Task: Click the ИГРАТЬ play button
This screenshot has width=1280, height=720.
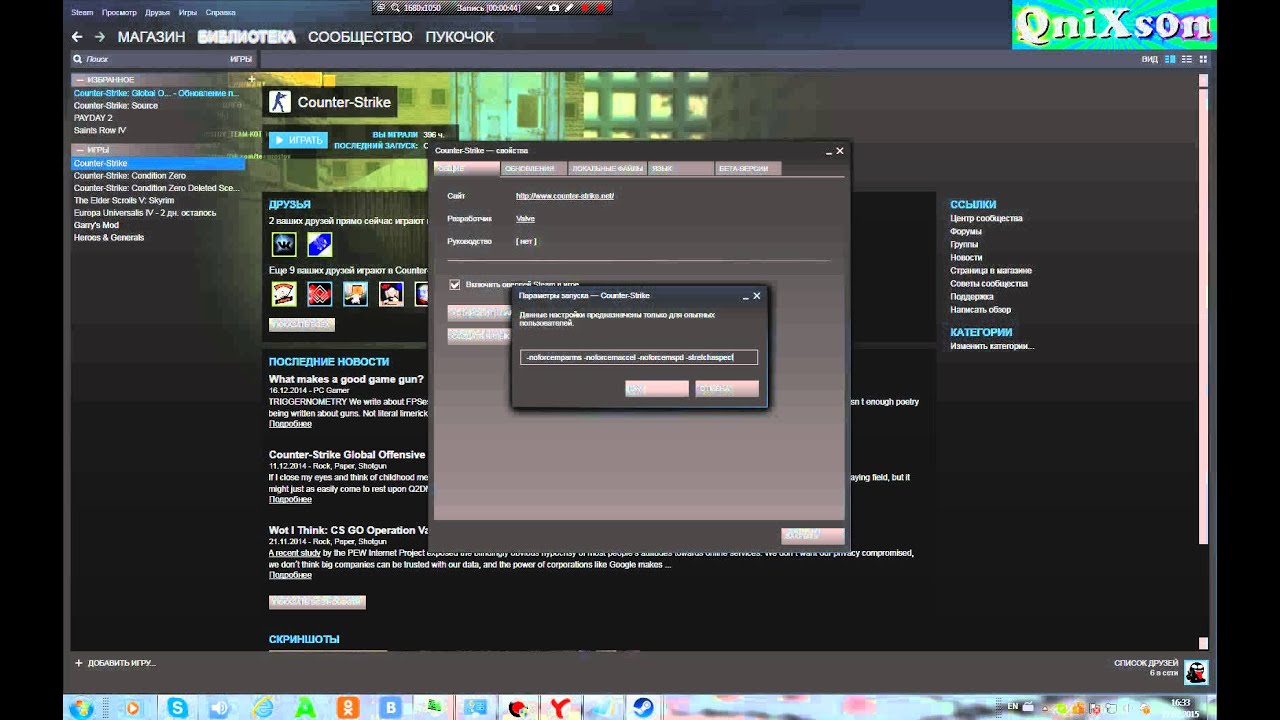Action: pos(298,140)
